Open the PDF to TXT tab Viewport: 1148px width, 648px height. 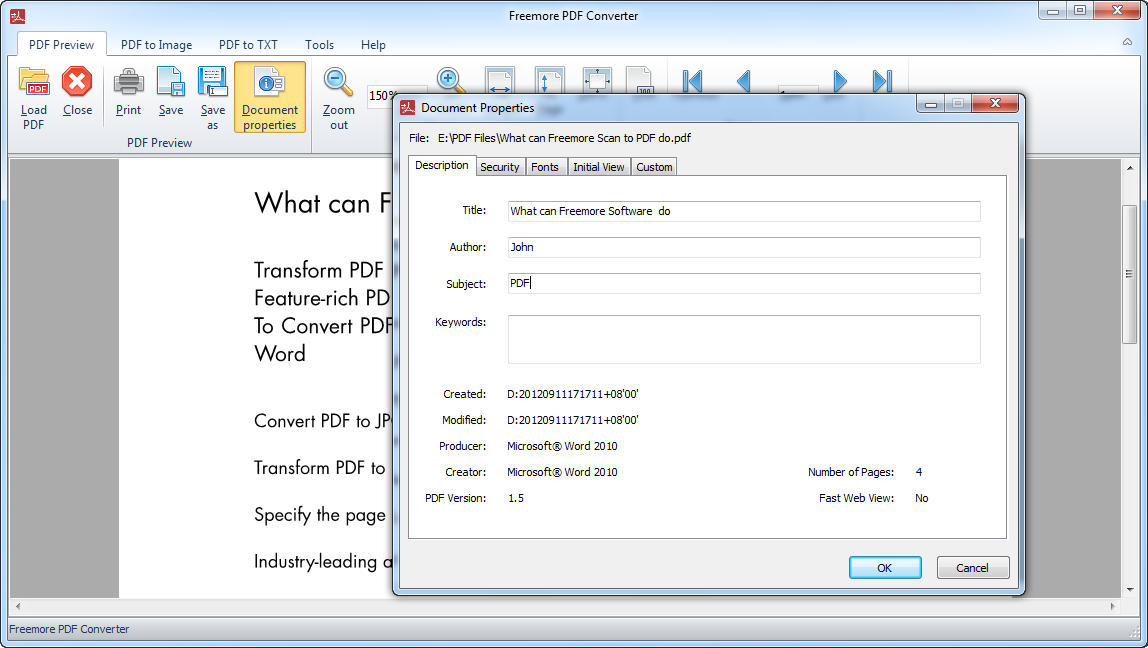(248, 45)
